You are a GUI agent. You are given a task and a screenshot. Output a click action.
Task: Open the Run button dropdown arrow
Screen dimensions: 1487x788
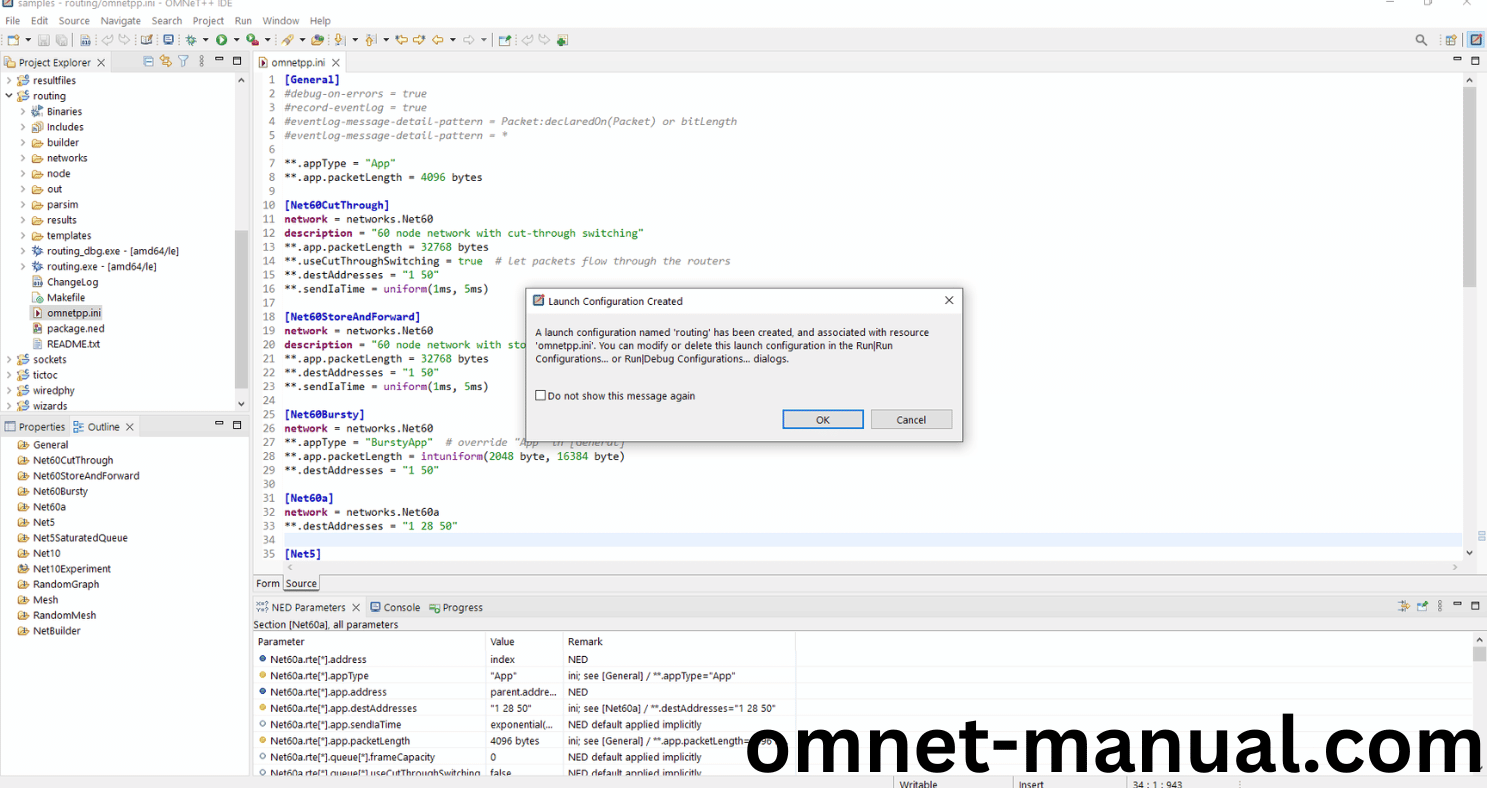click(x=236, y=40)
